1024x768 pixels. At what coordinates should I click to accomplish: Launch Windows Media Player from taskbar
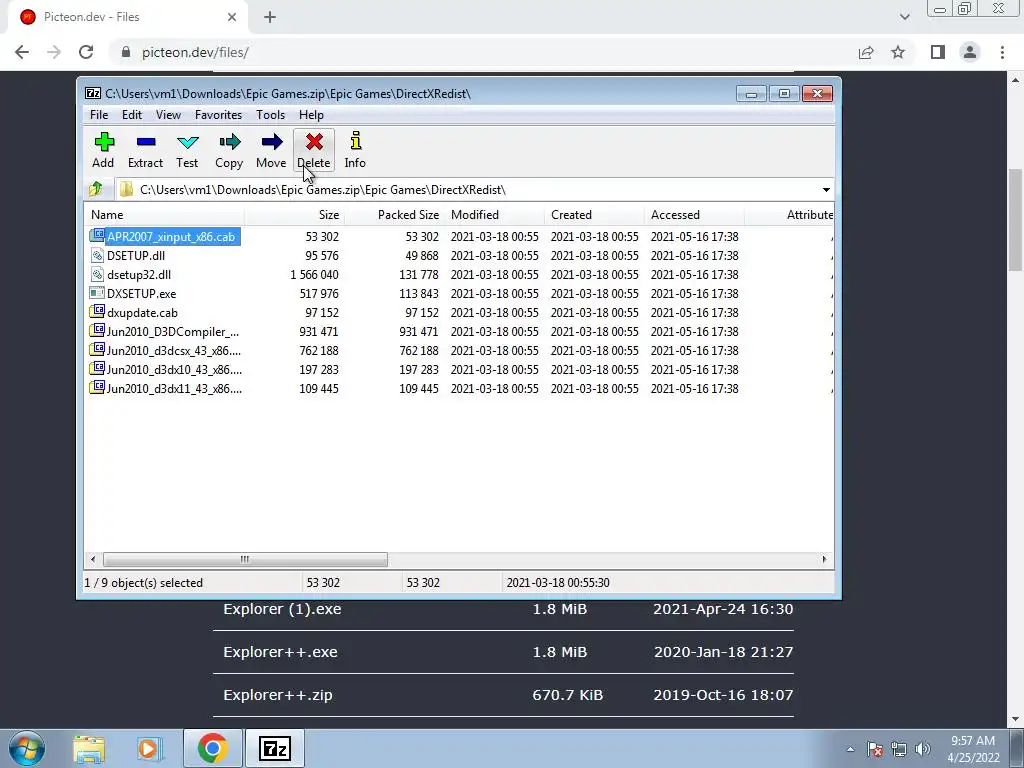[148, 748]
